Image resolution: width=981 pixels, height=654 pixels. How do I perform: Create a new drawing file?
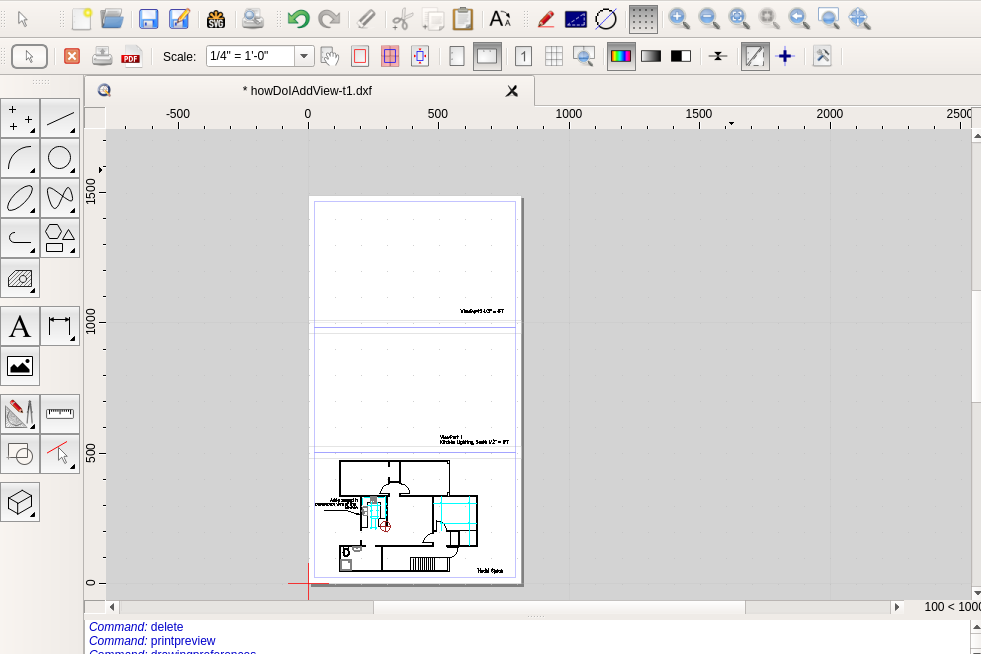81,19
